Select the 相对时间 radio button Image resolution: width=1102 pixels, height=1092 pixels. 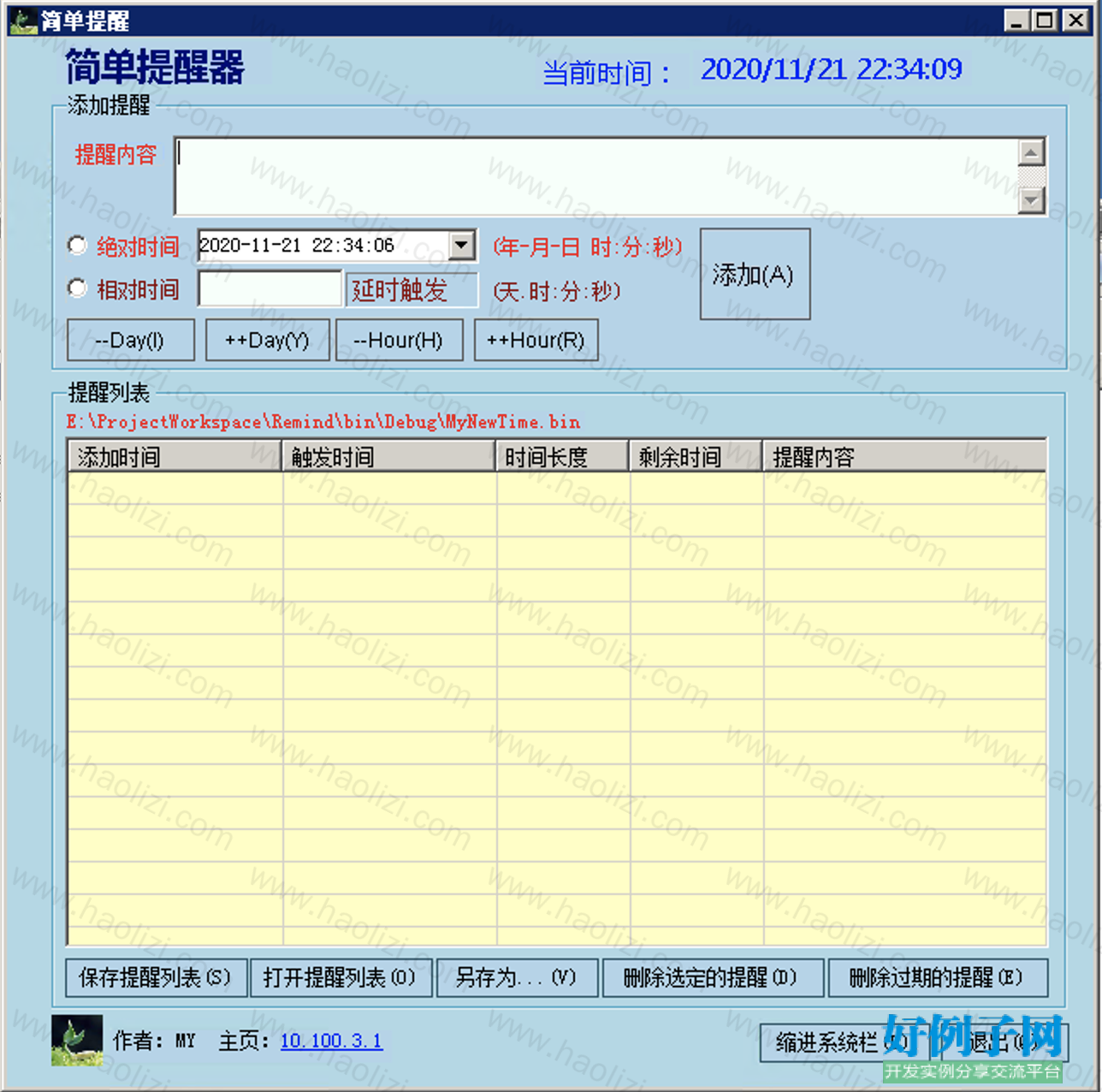tap(78, 288)
